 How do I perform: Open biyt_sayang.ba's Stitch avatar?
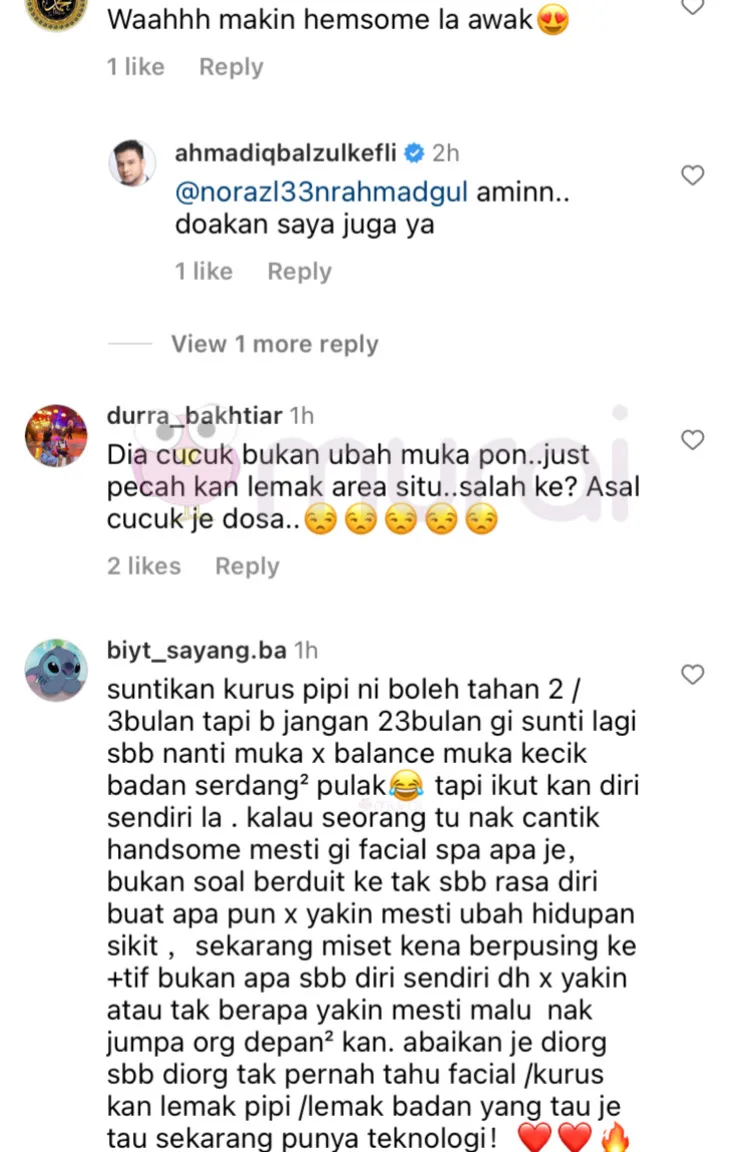(x=57, y=670)
